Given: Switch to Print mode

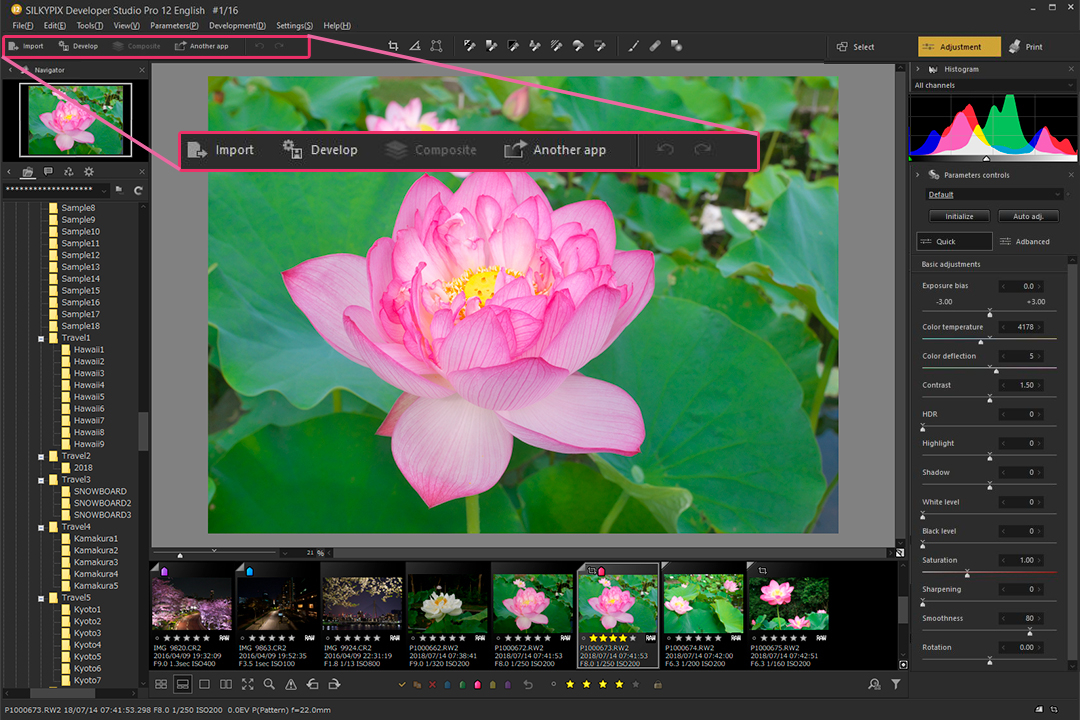Looking at the screenshot, I should pyautogui.click(x=1026, y=47).
